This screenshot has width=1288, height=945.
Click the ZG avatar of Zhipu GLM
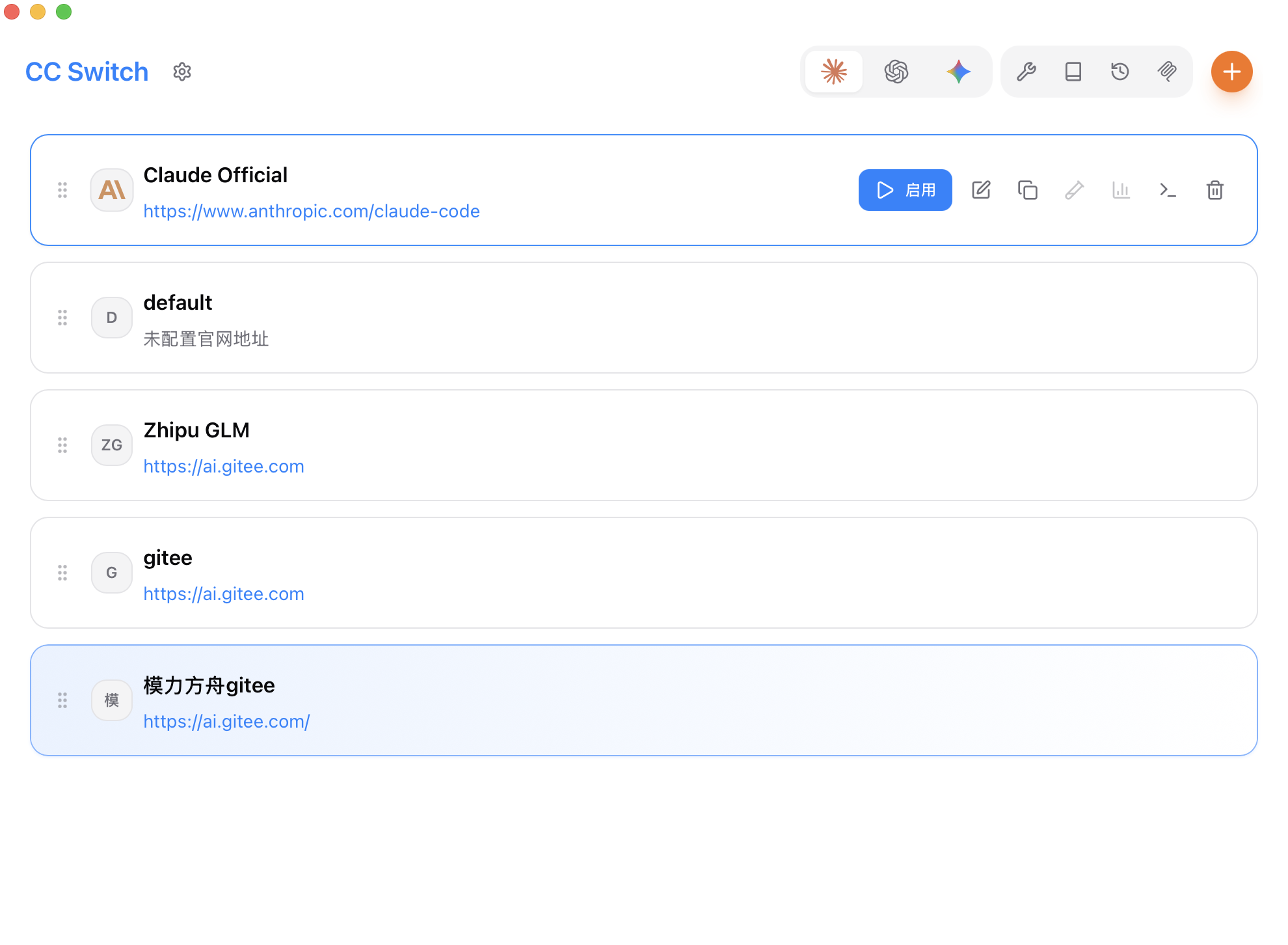point(112,445)
